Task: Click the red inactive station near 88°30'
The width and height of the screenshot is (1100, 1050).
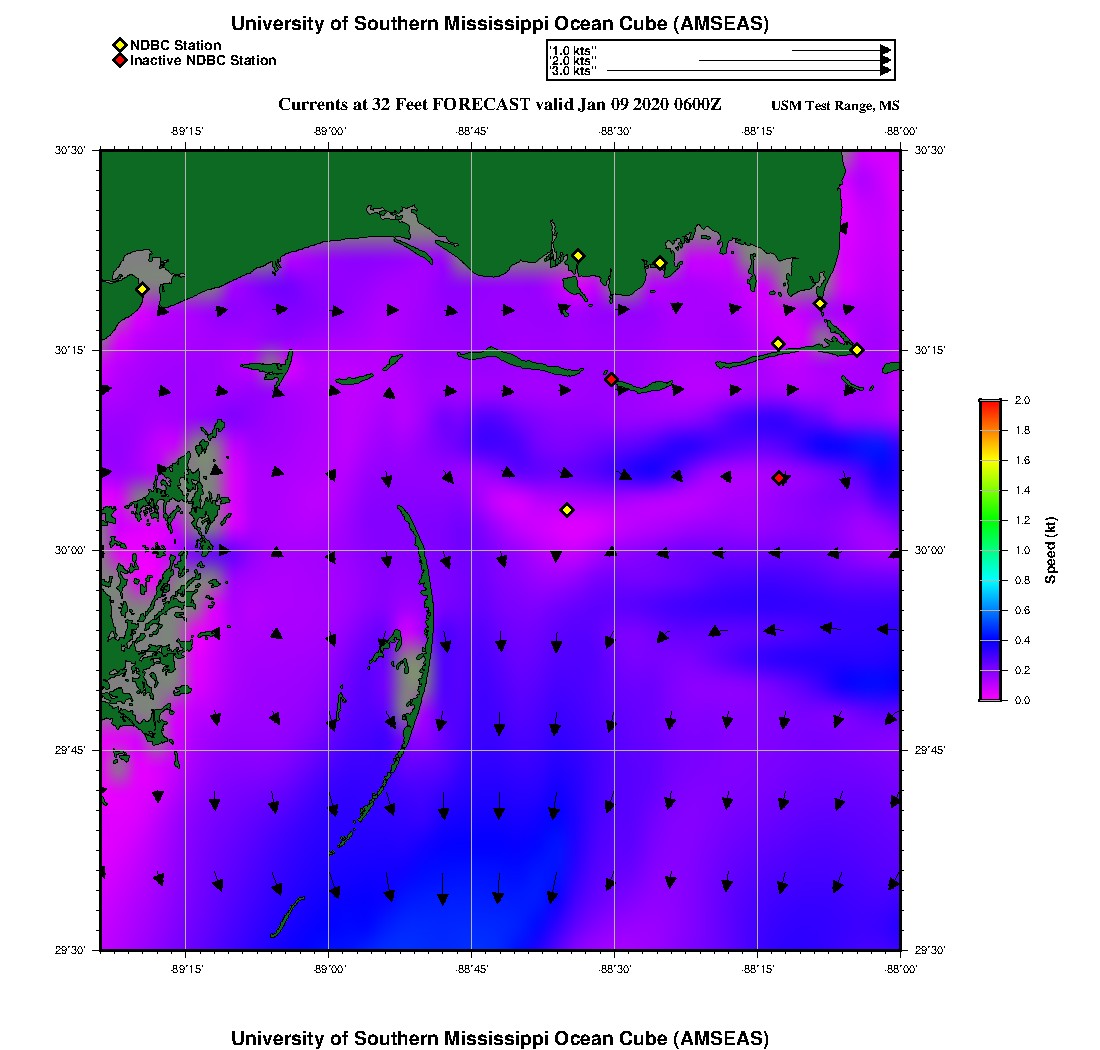Action: 611,379
